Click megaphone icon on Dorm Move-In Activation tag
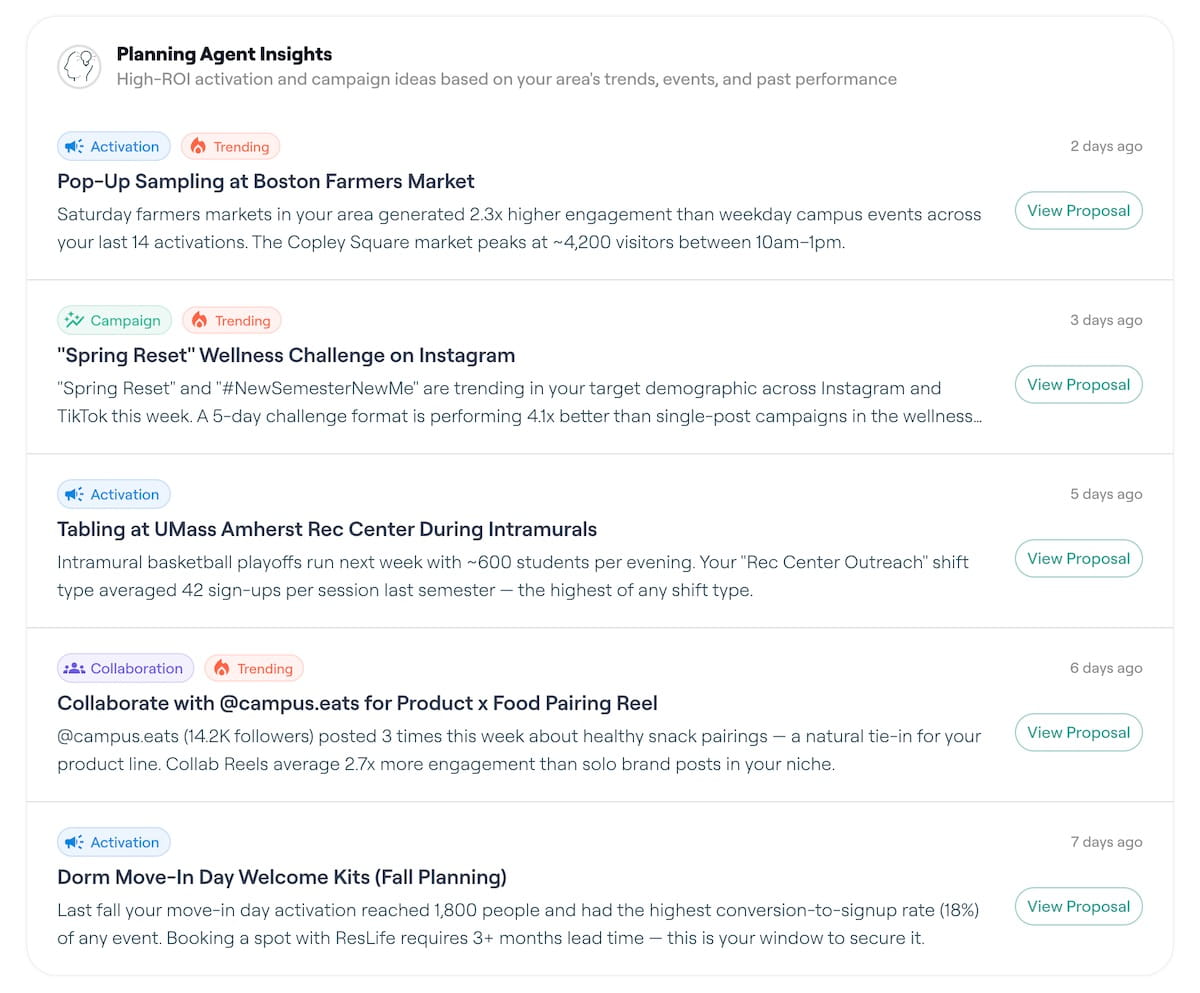1200x993 pixels. click(x=74, y=843)
